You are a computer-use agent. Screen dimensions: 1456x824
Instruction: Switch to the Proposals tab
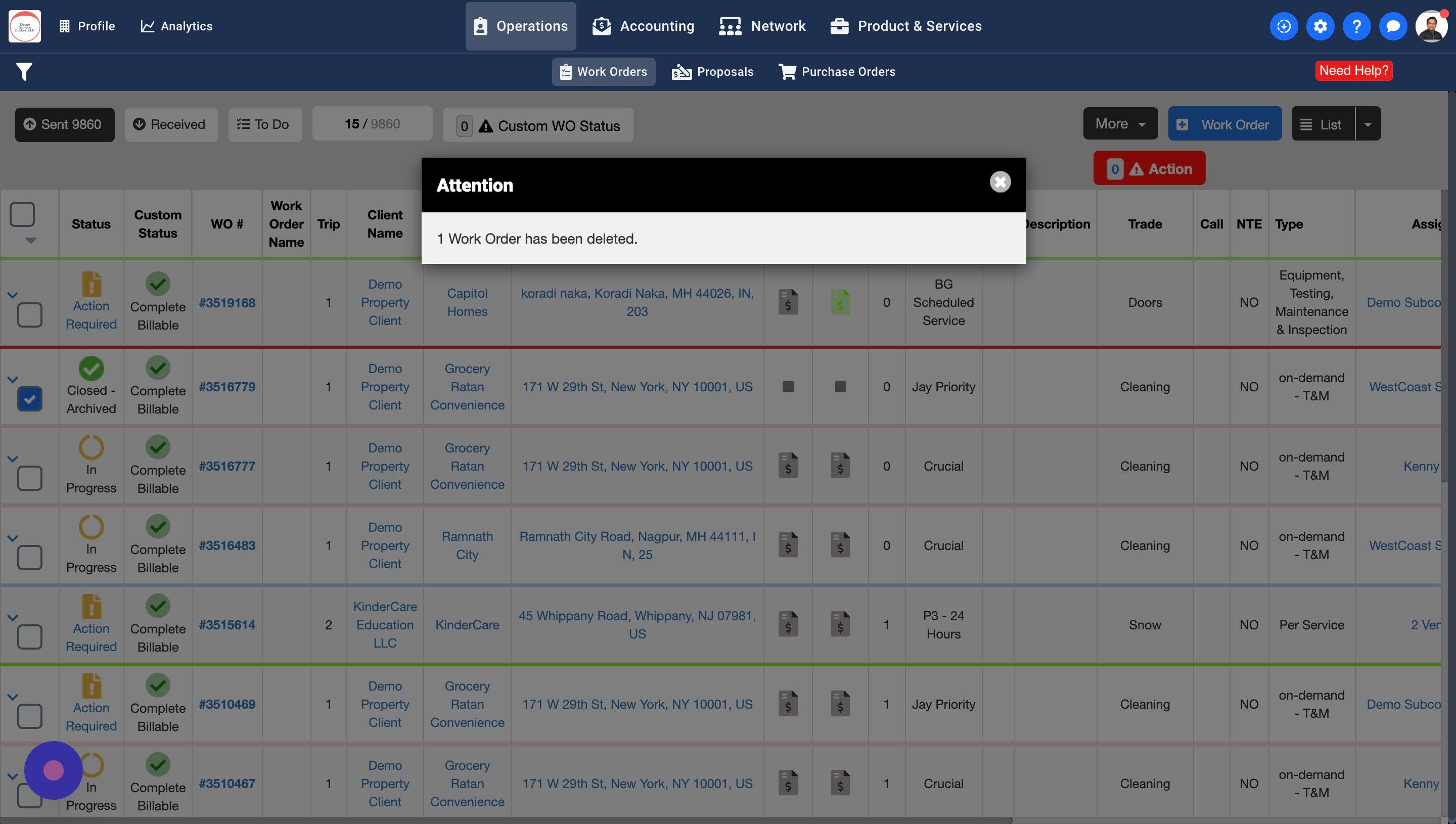click(712, 72)
